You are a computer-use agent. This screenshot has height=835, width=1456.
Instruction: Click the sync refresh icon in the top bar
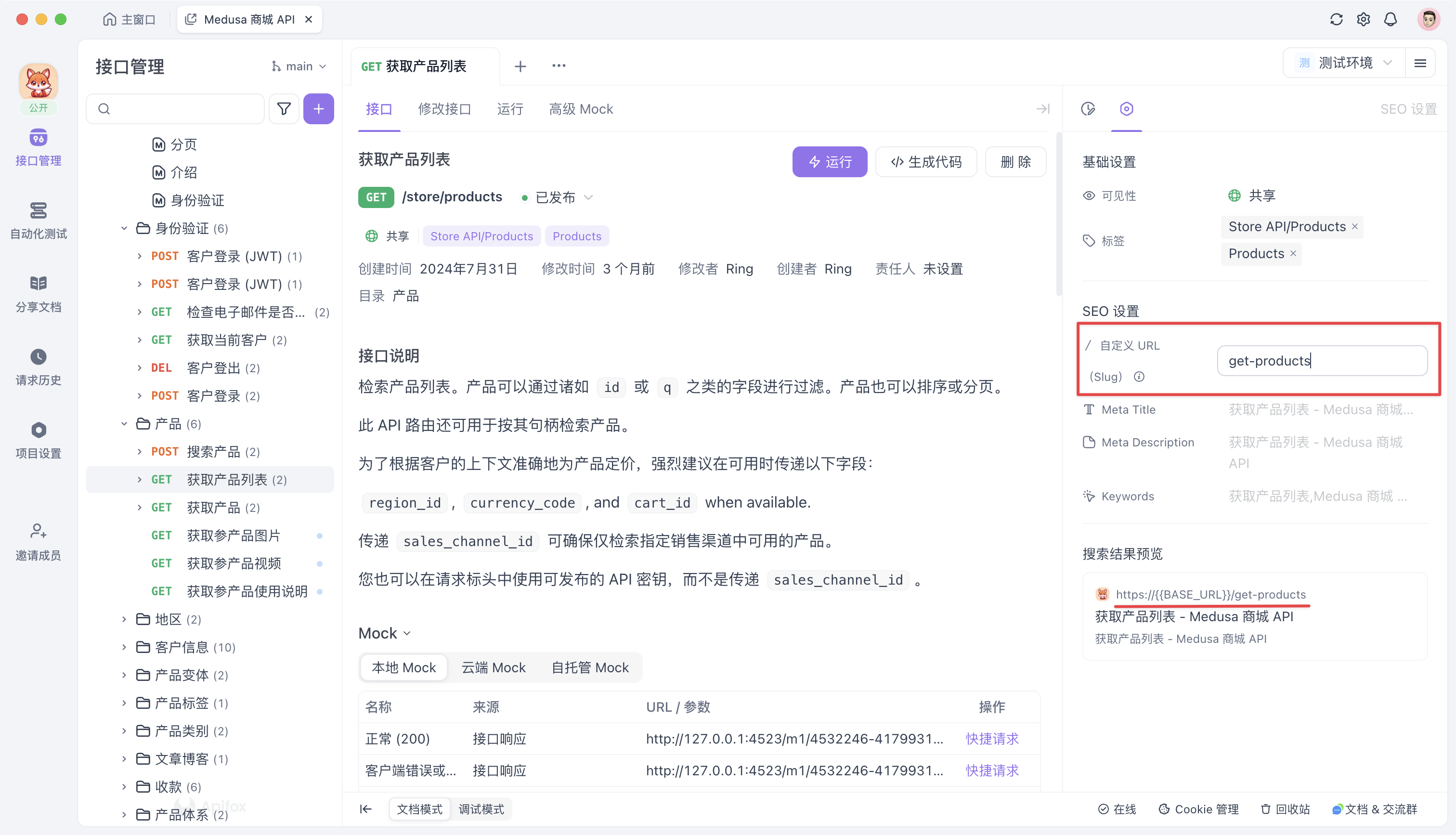[1337, 19]
